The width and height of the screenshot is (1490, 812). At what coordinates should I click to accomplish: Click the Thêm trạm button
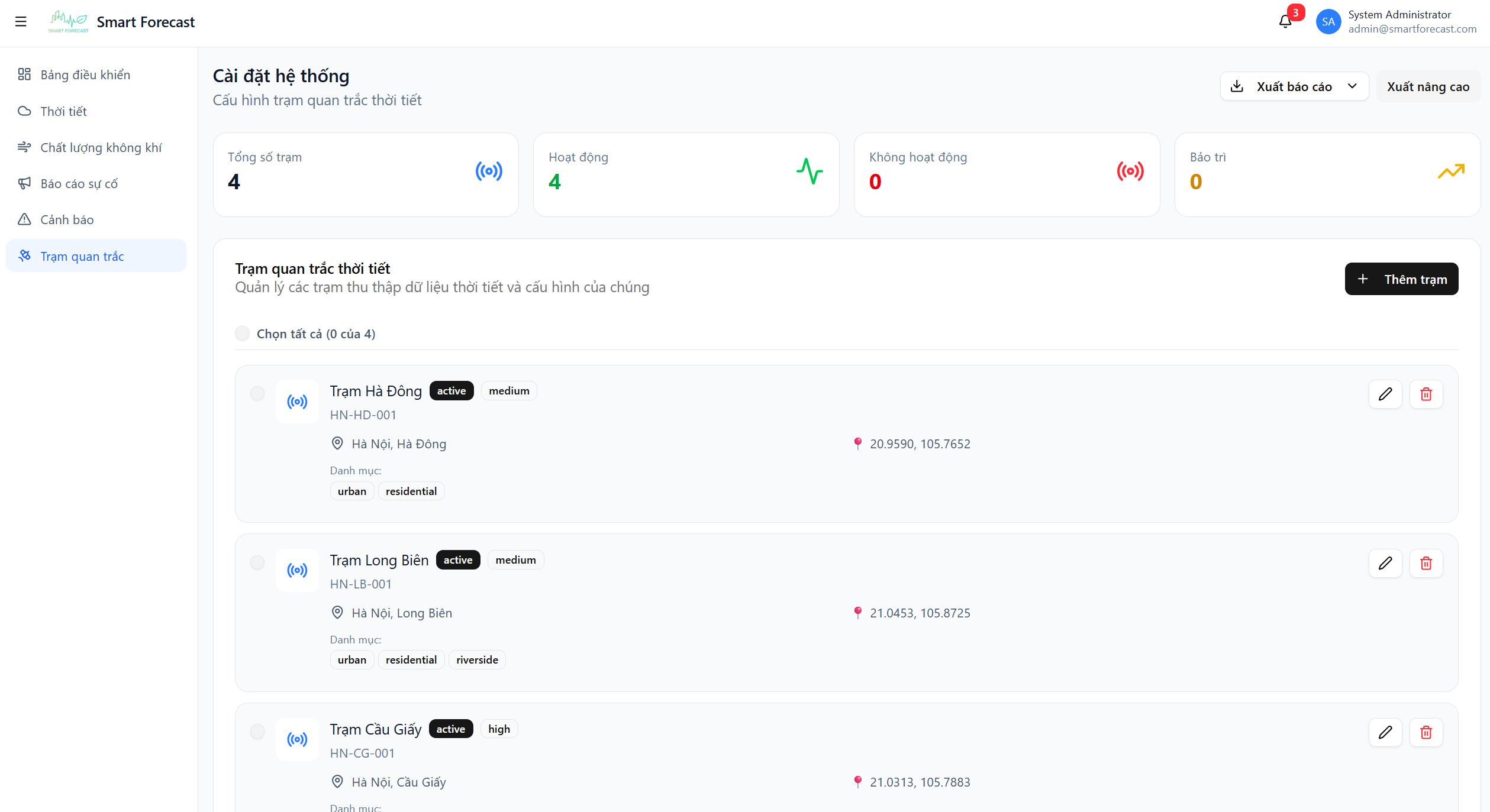(x=1401, y=279)
